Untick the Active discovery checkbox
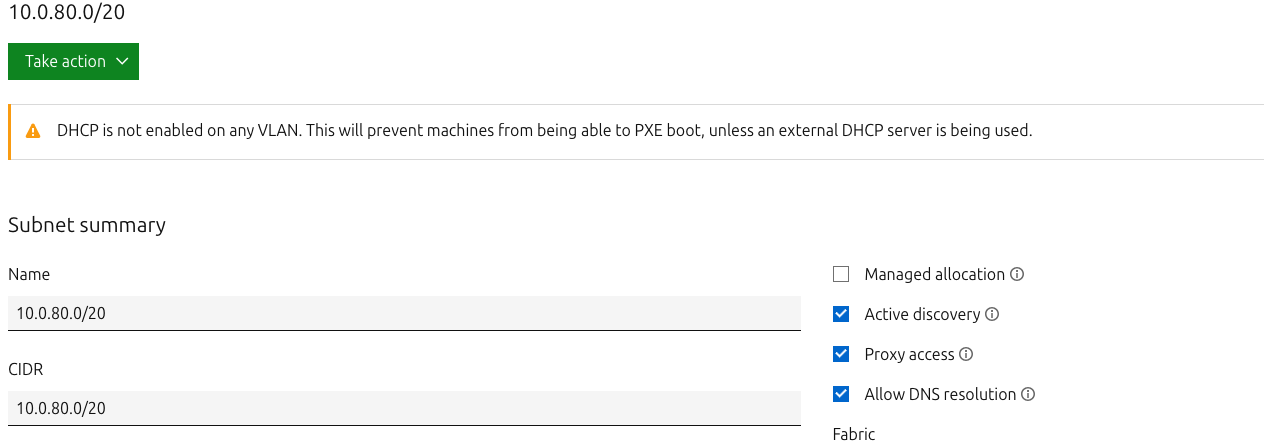Screen dimensions: 1264x448 (x=841, y=314)
